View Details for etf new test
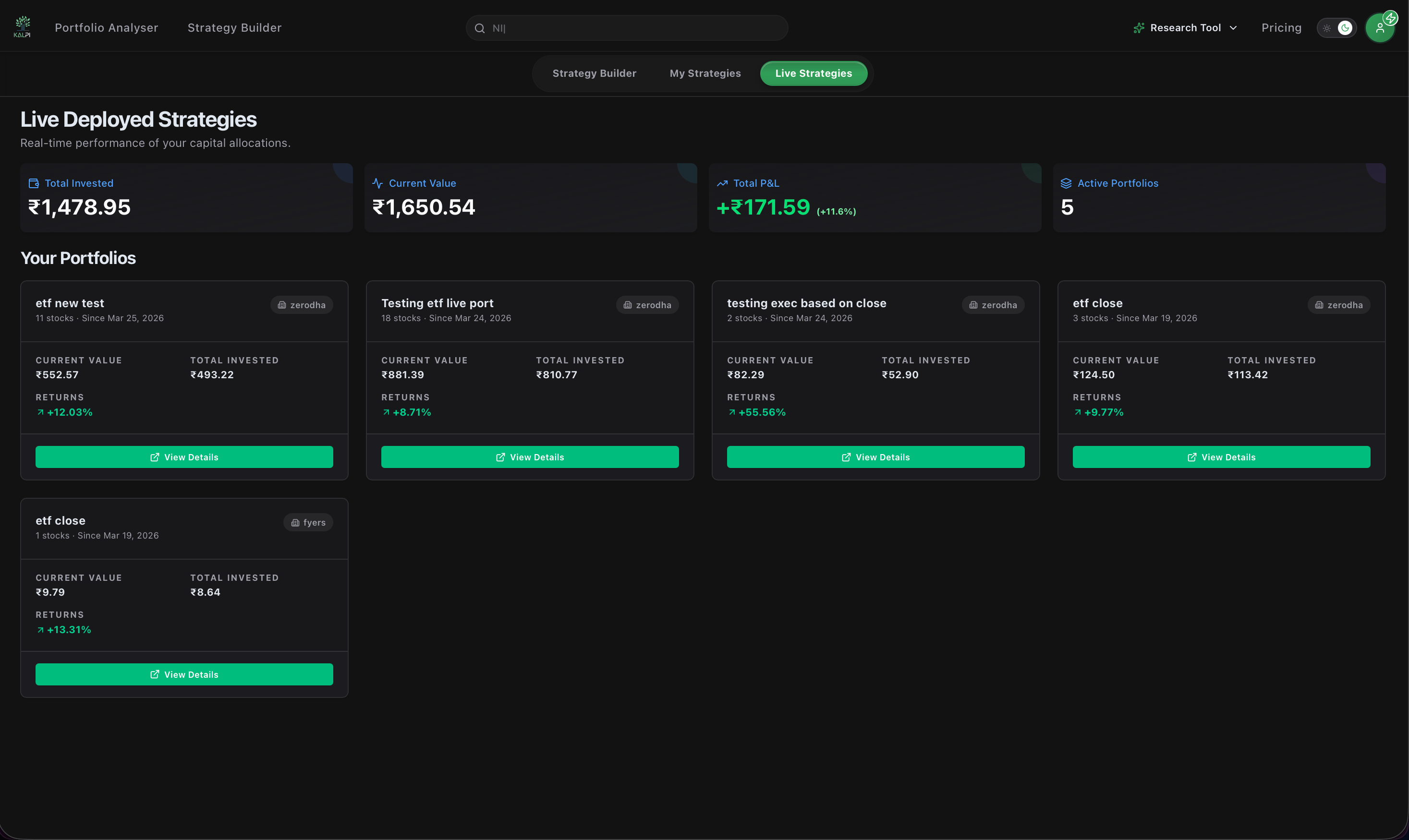Image resolution: width=1409 pixels, height=840 pixels. coord(184,457)
